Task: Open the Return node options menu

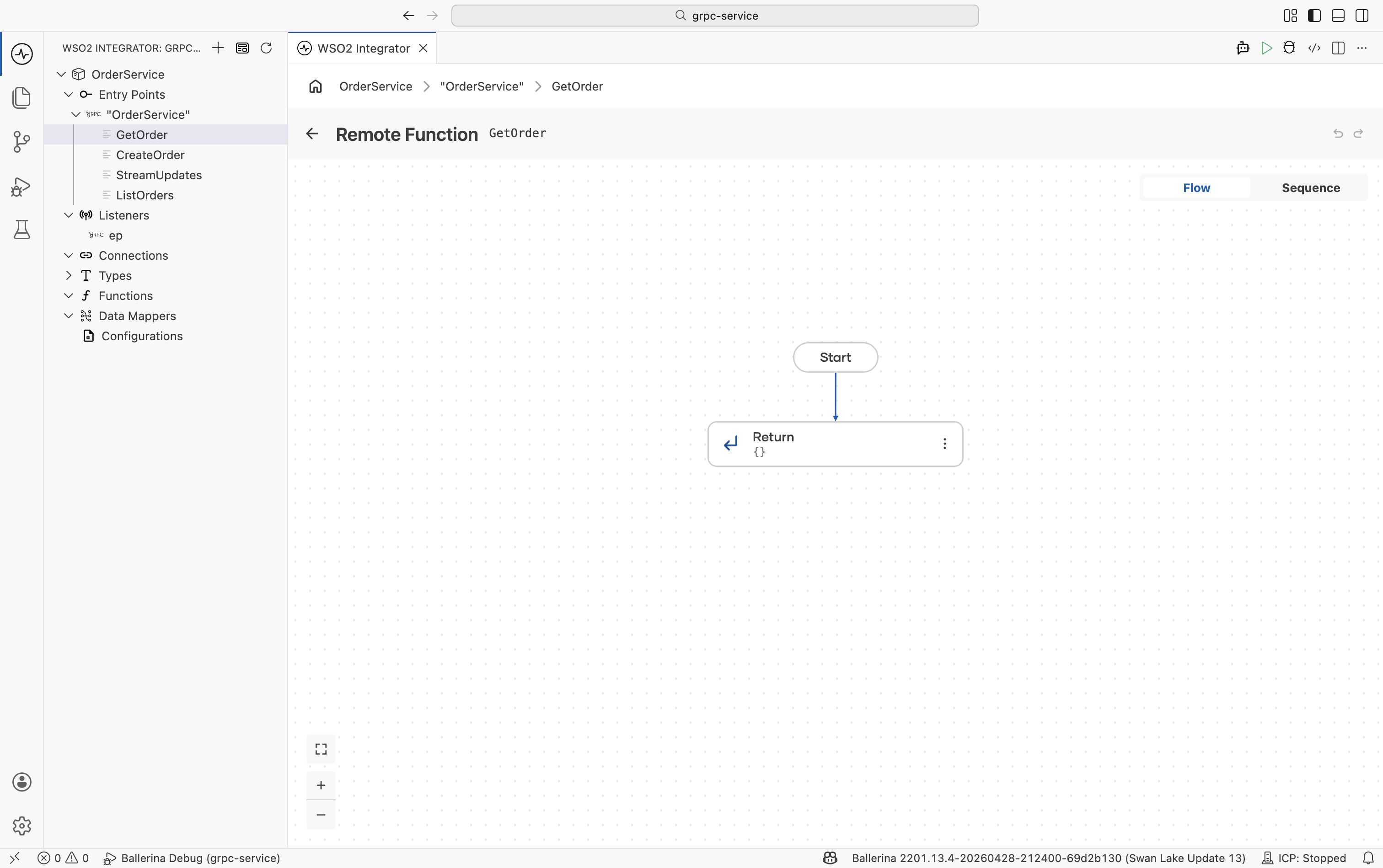Action: point(944,444)
